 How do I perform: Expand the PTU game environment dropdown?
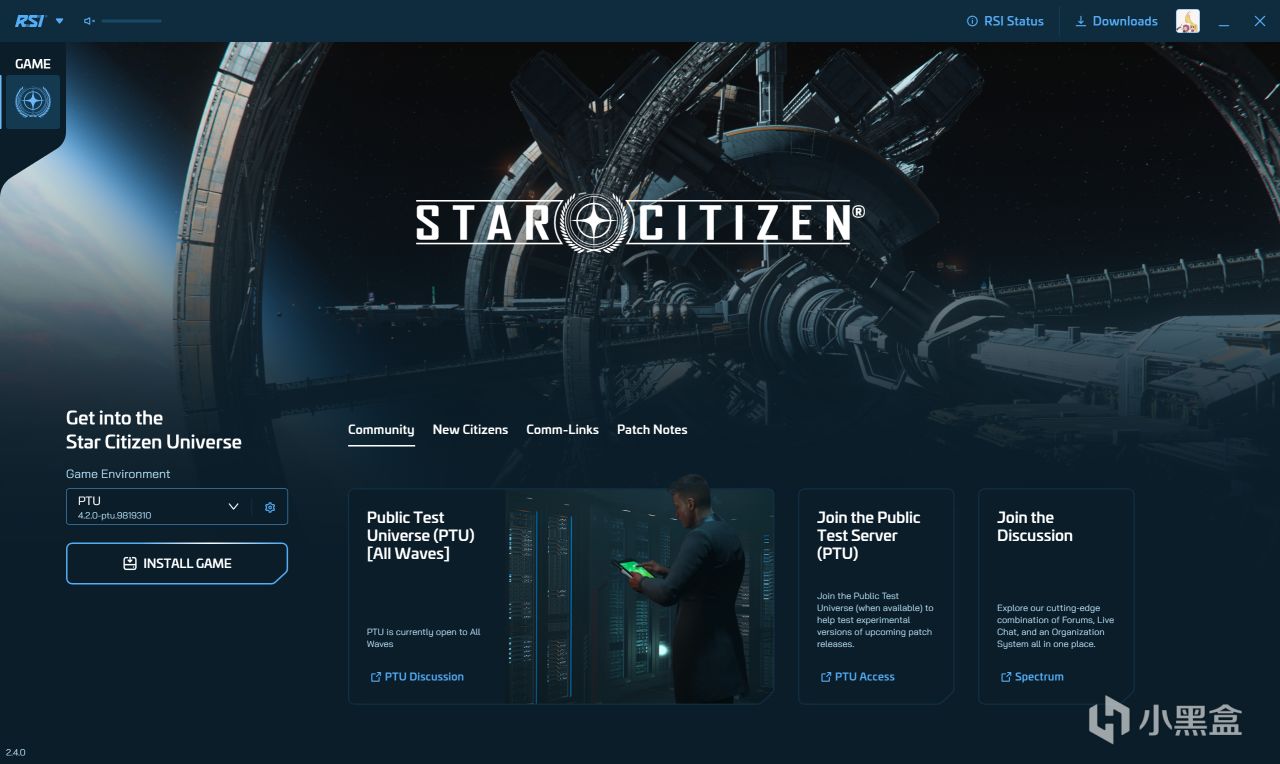click(158, 507)
